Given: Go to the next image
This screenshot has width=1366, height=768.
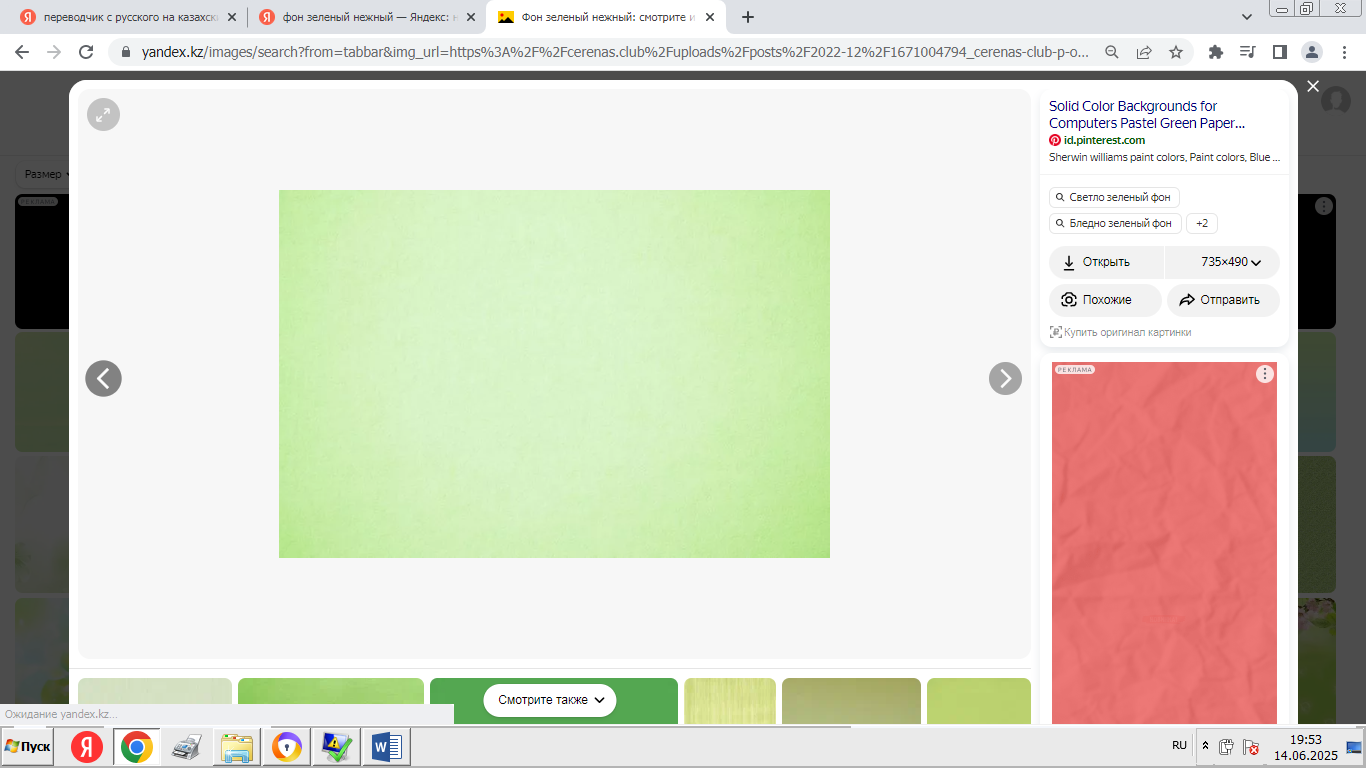Looking at the screenshot, I should coord(1005,378).
